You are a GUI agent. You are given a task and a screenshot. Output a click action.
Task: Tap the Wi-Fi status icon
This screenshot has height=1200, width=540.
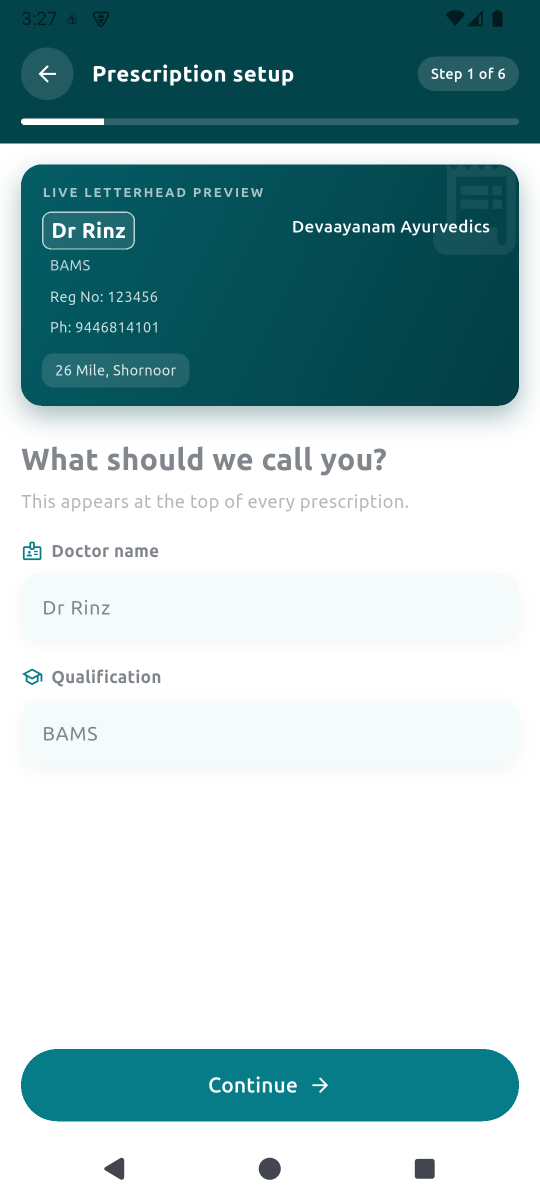point(455,19)
